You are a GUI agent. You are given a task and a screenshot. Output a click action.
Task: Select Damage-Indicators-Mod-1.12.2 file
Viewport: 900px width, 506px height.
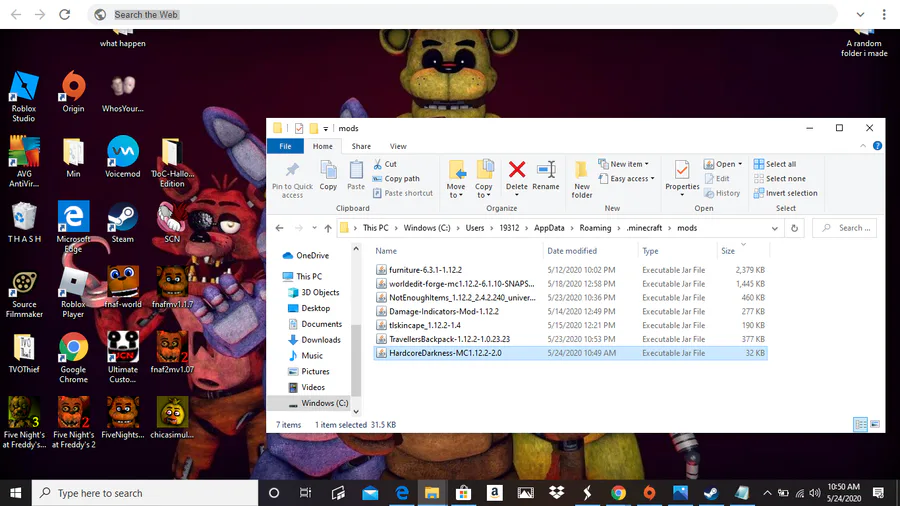point(571,312)
